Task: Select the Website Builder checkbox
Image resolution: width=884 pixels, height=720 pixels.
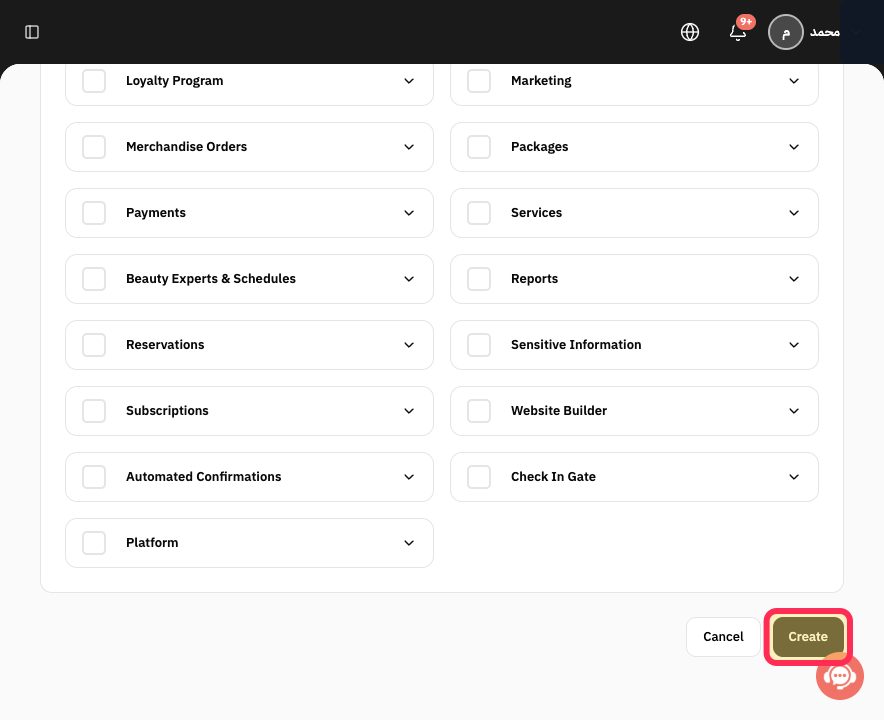Action: (479, 410)
